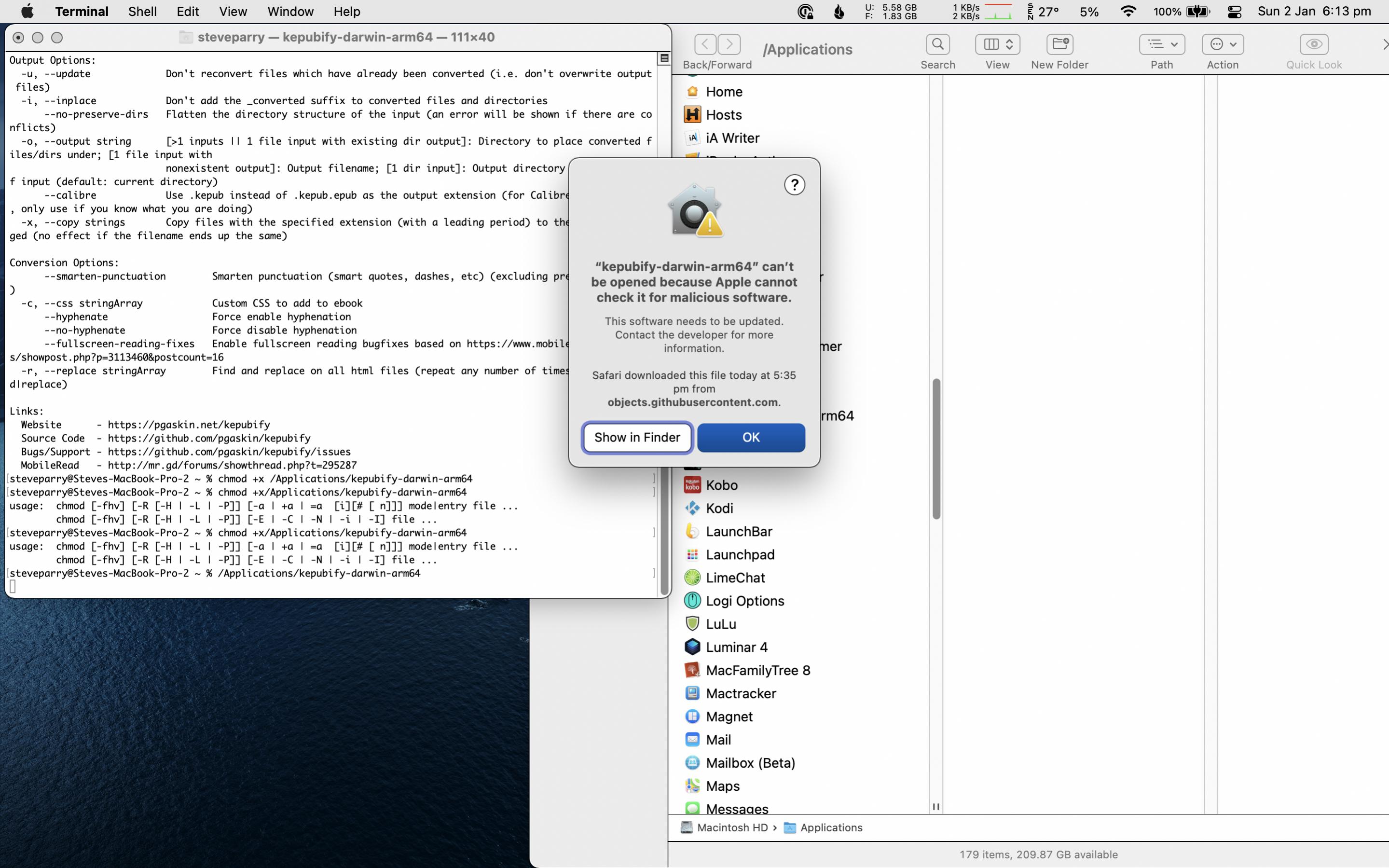Select the Mail app icon

(692, 739)
